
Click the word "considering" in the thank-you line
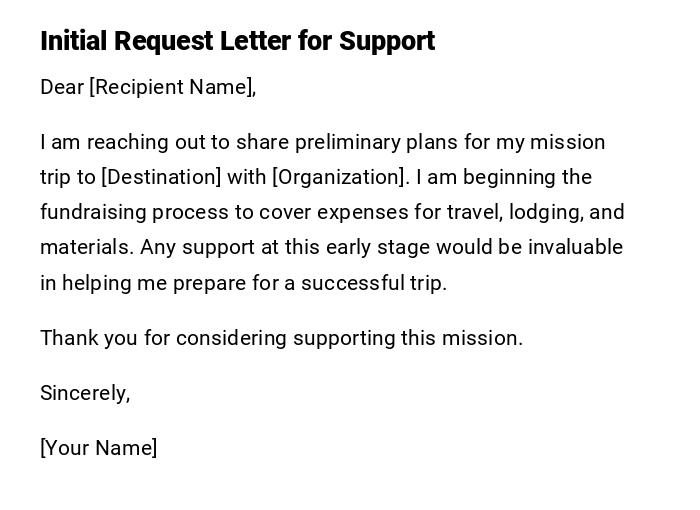tap(228, 338)
